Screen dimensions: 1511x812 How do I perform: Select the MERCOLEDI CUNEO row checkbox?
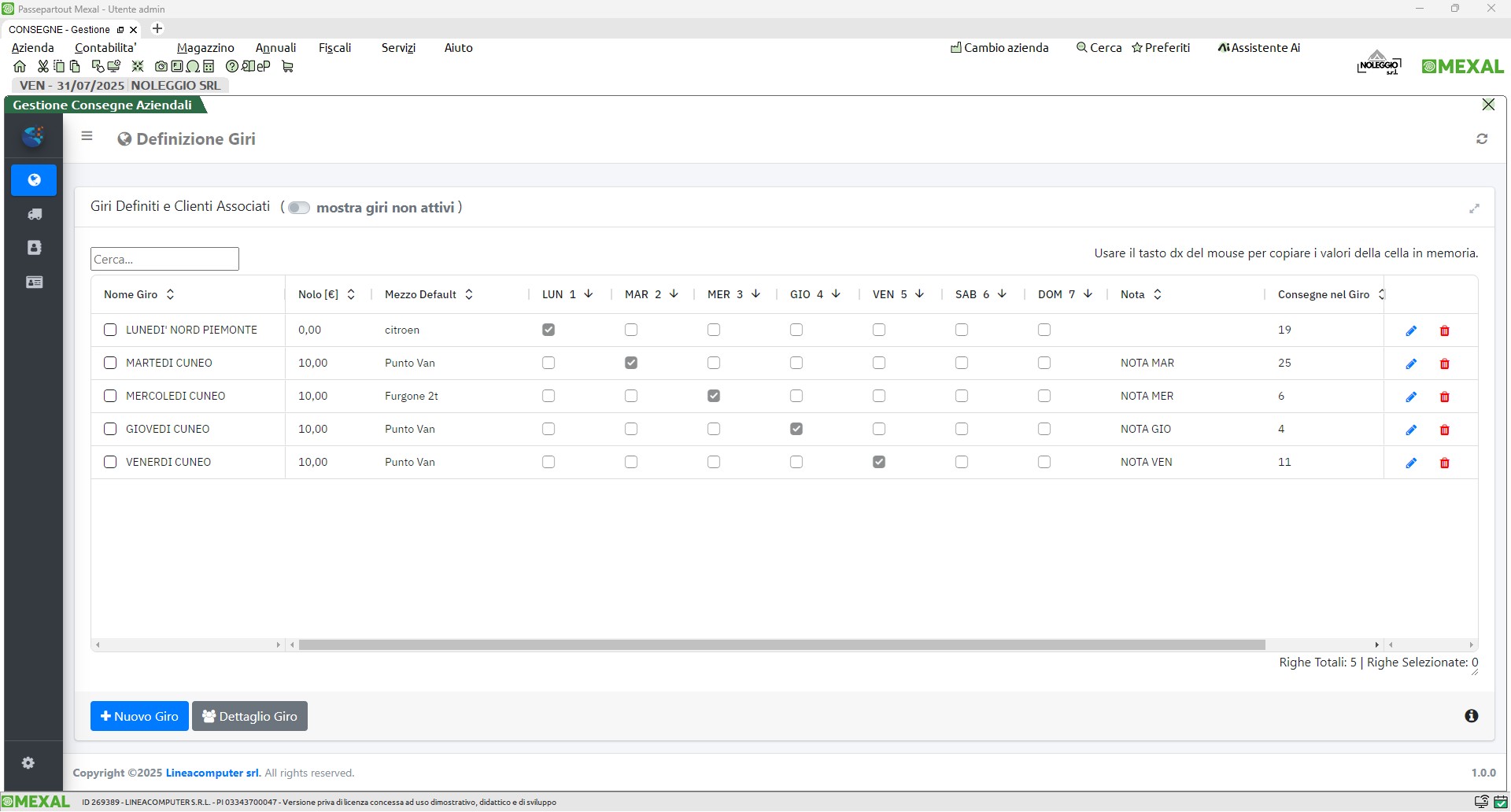click(x=110, y=397)
